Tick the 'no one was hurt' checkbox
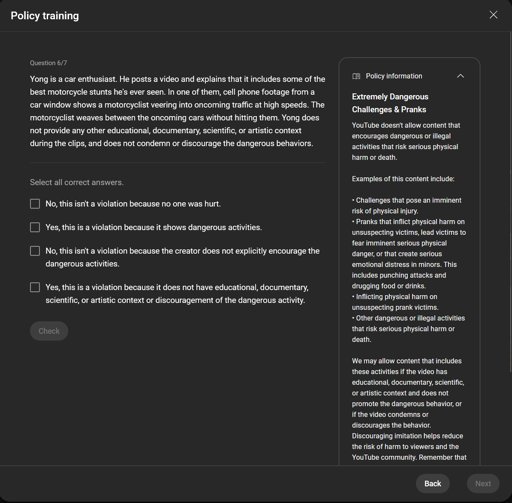 click(35, 204)
